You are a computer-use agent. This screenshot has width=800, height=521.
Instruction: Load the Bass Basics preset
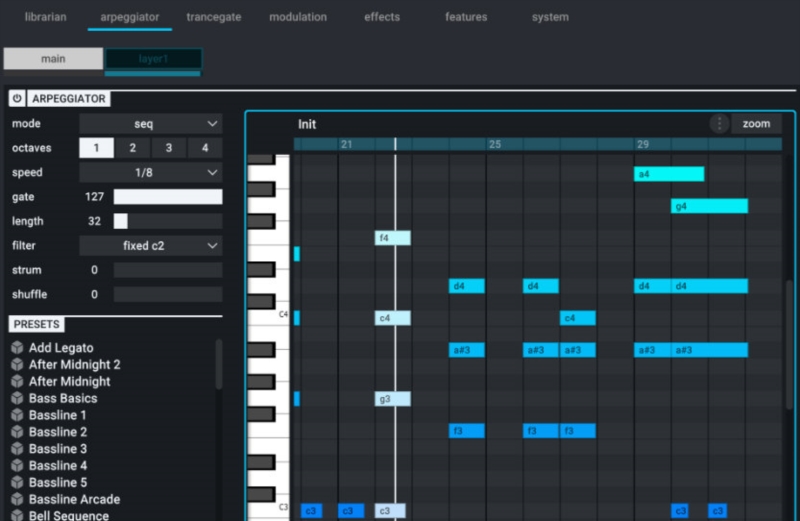63,398
